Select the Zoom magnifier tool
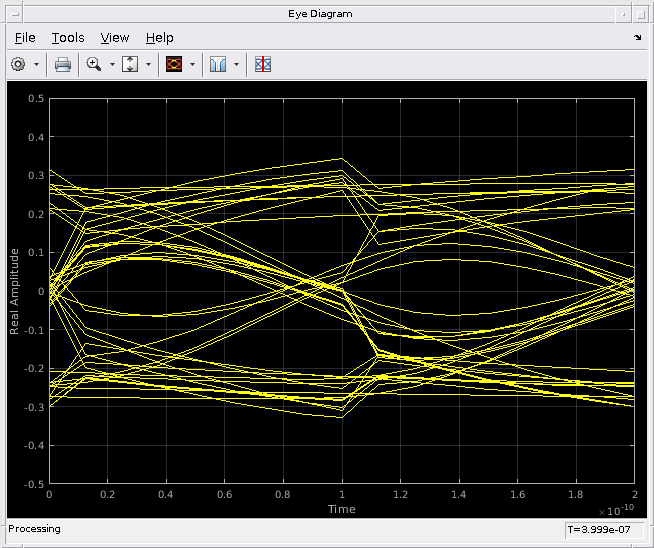 coord(94,64)
